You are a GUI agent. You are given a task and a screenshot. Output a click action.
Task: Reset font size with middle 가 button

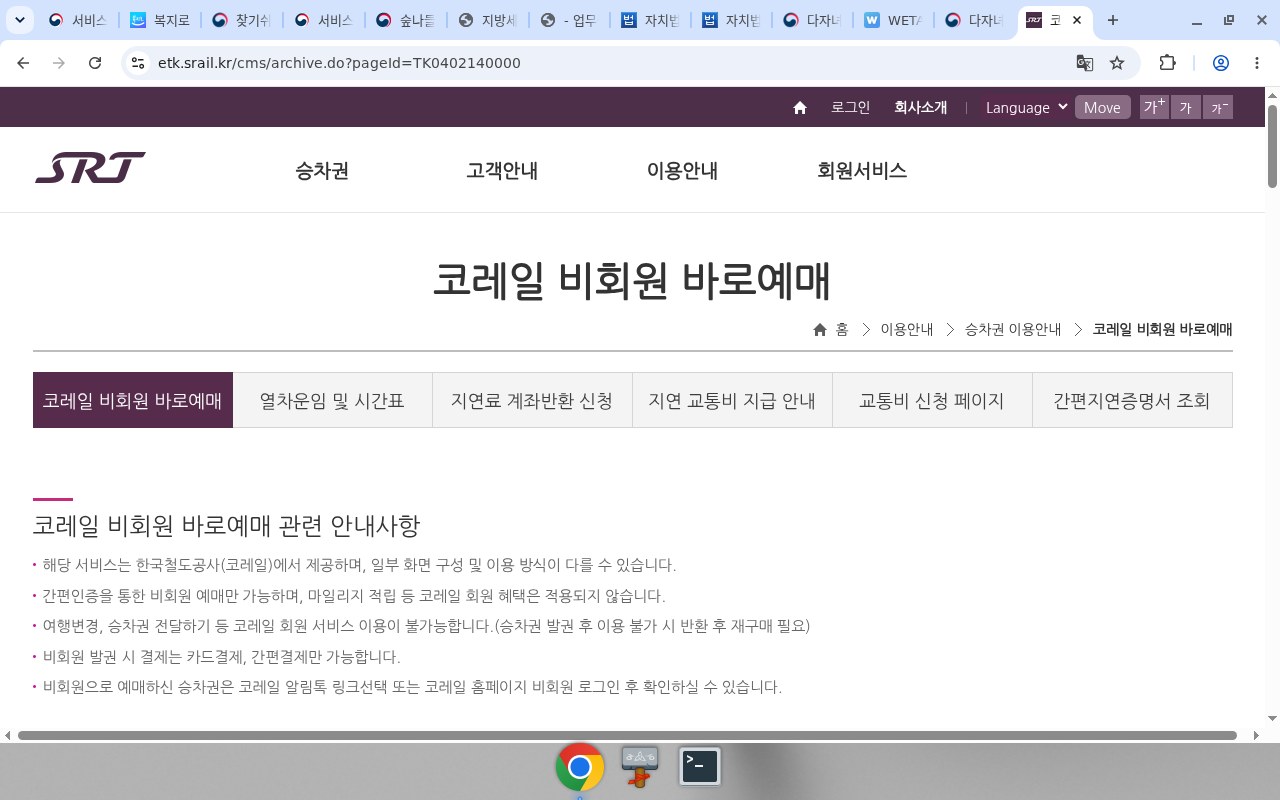click(1186, 107)
